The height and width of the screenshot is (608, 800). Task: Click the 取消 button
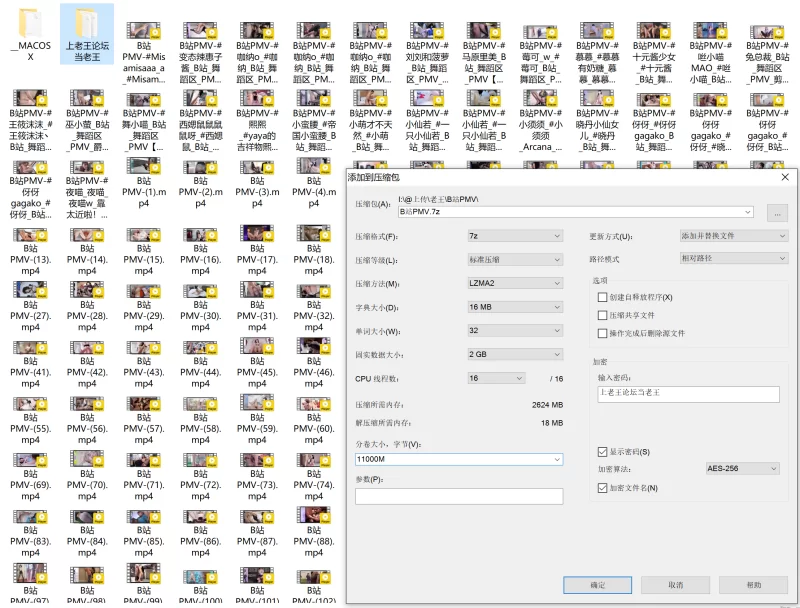676,585
